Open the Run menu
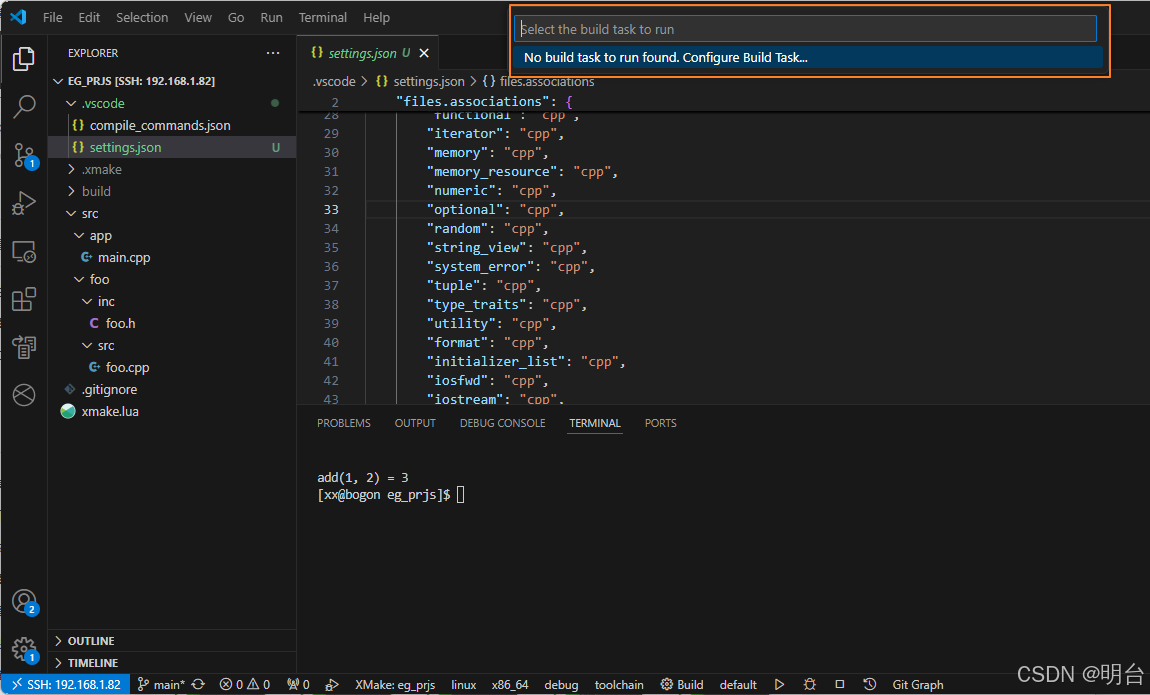Viewport: 1150px width, 695px height. (271, 17)
